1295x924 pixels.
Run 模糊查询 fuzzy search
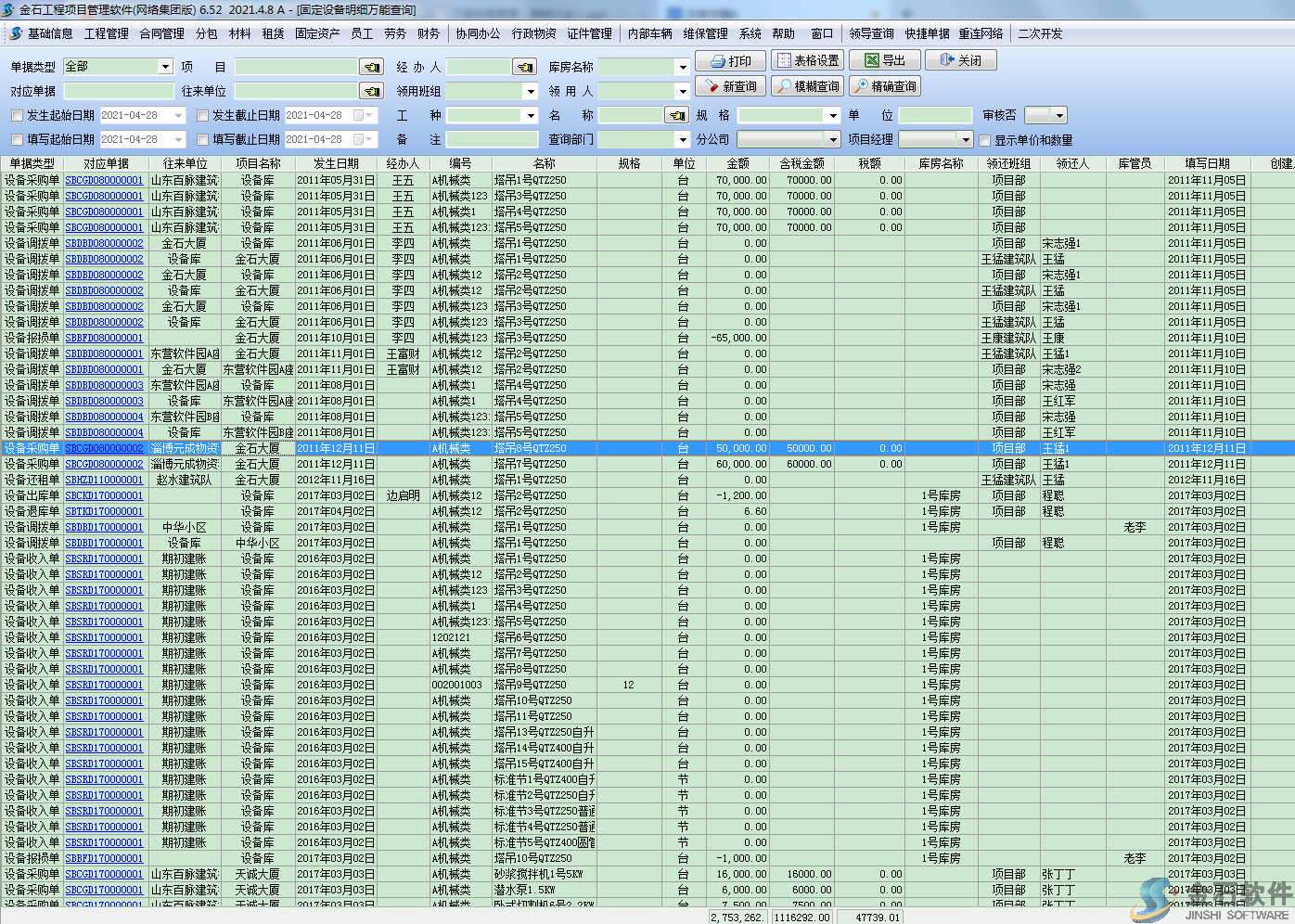[x=807, y=86]
